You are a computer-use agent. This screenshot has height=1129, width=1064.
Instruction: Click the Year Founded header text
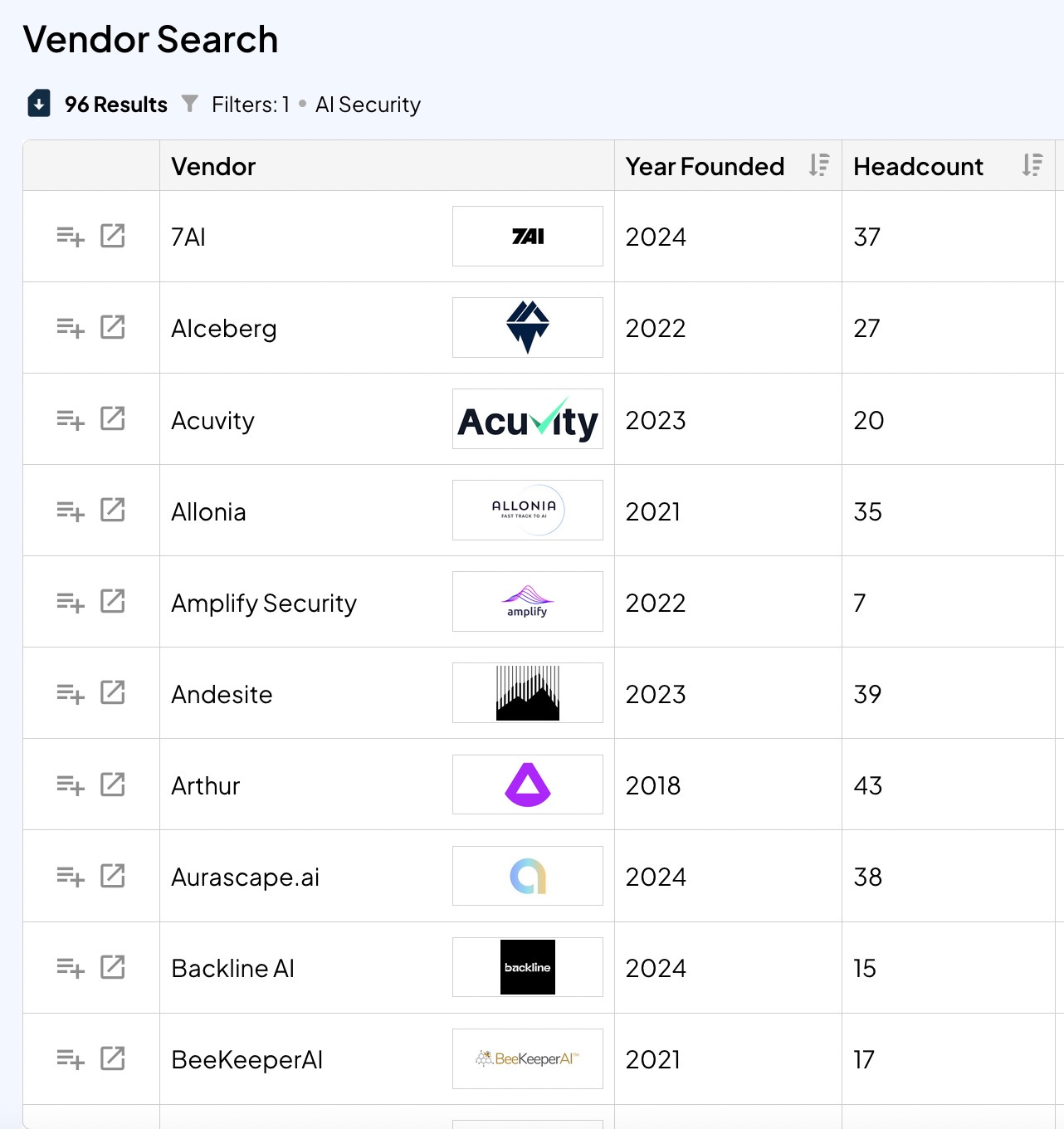705,166
